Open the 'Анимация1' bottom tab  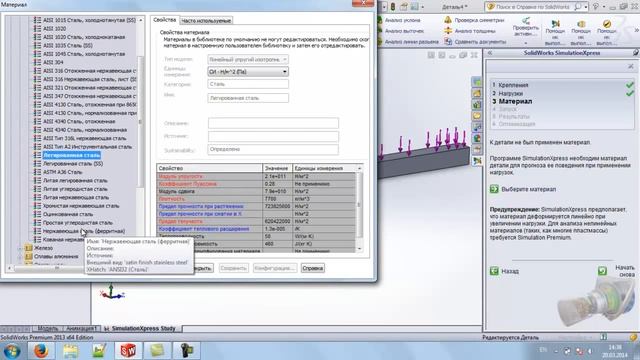coord(81,329)
